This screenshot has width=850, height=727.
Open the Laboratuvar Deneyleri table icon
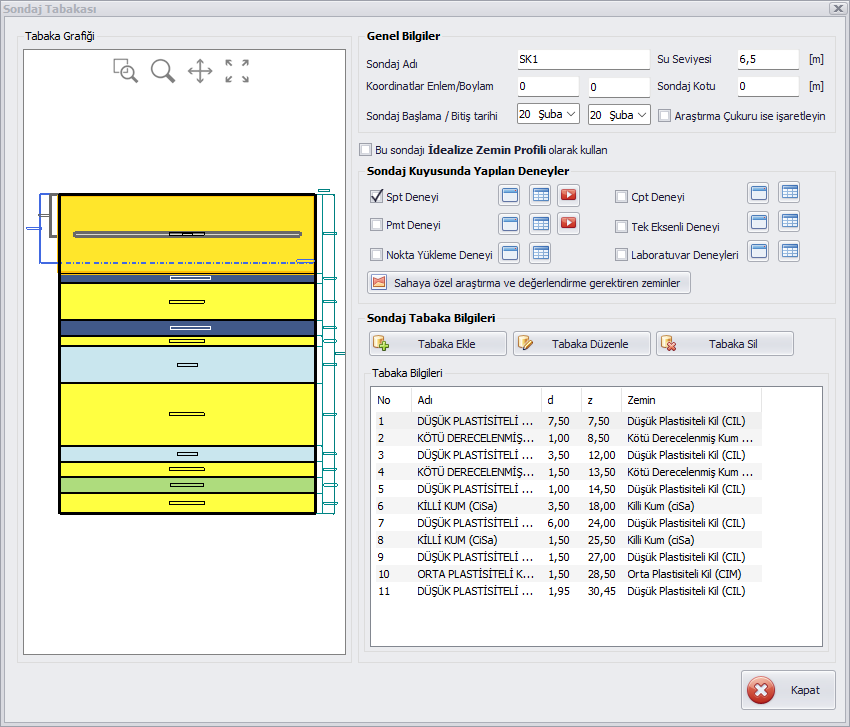(790, 251)
